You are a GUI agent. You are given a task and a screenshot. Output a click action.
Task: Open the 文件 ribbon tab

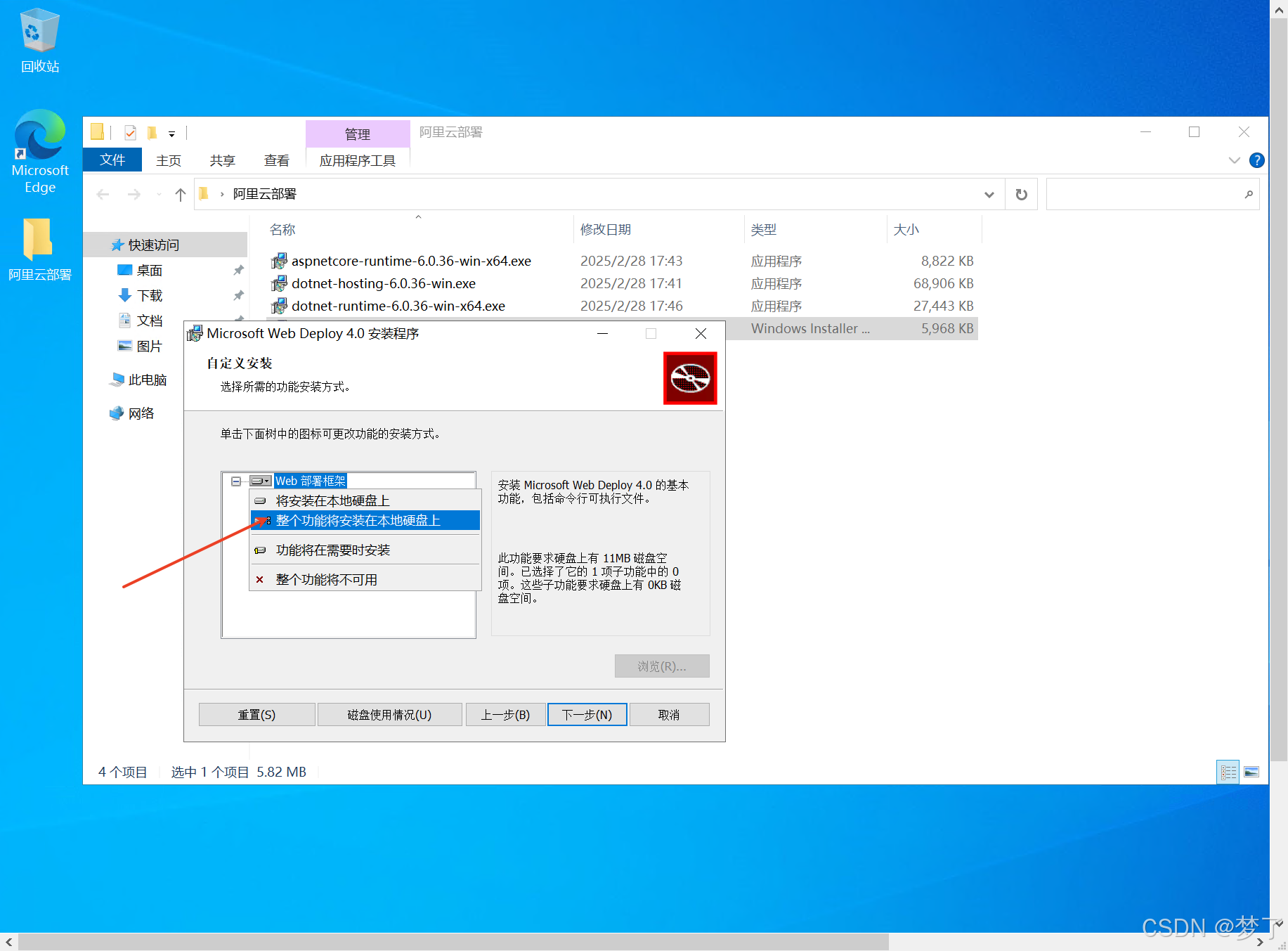112,160
